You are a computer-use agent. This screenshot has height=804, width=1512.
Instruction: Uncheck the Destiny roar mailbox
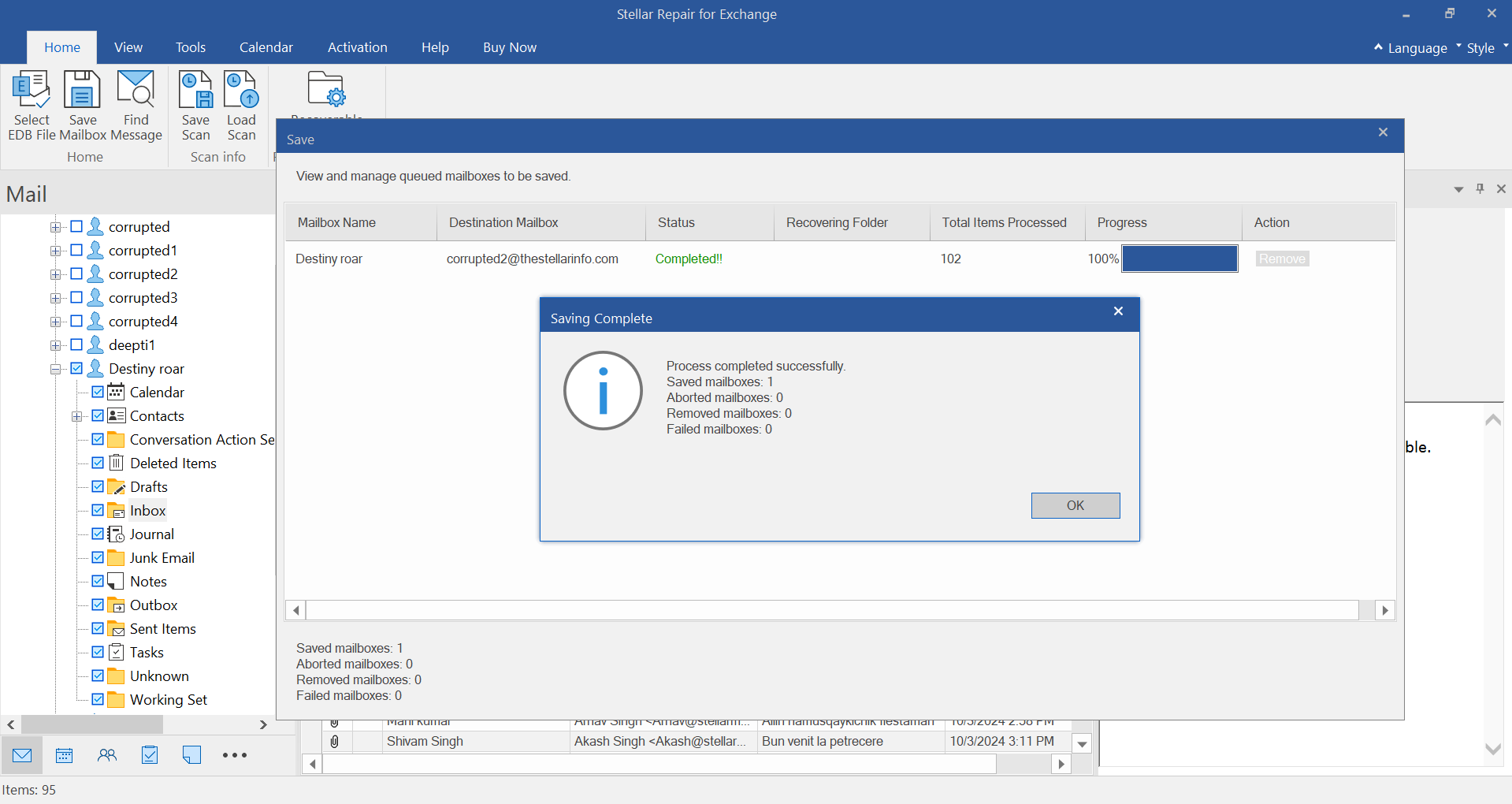click(x=76, y=368)
